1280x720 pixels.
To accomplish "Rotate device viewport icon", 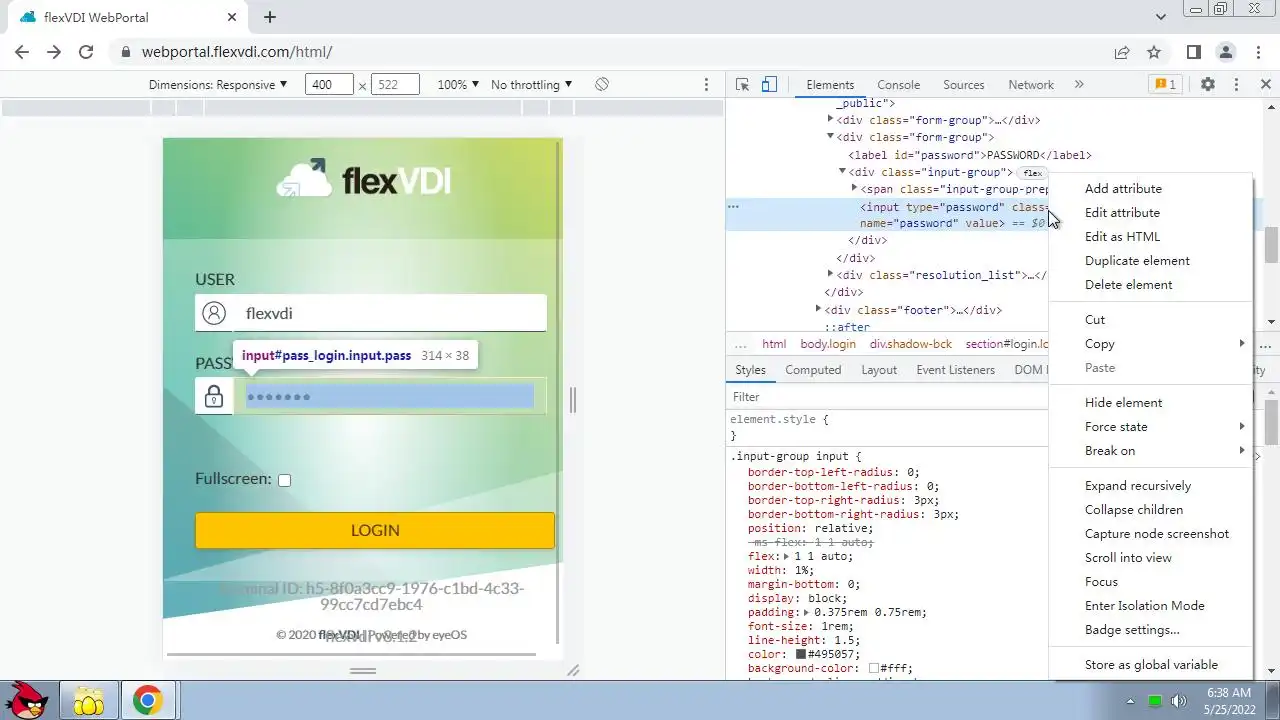I will pos(602,85).
